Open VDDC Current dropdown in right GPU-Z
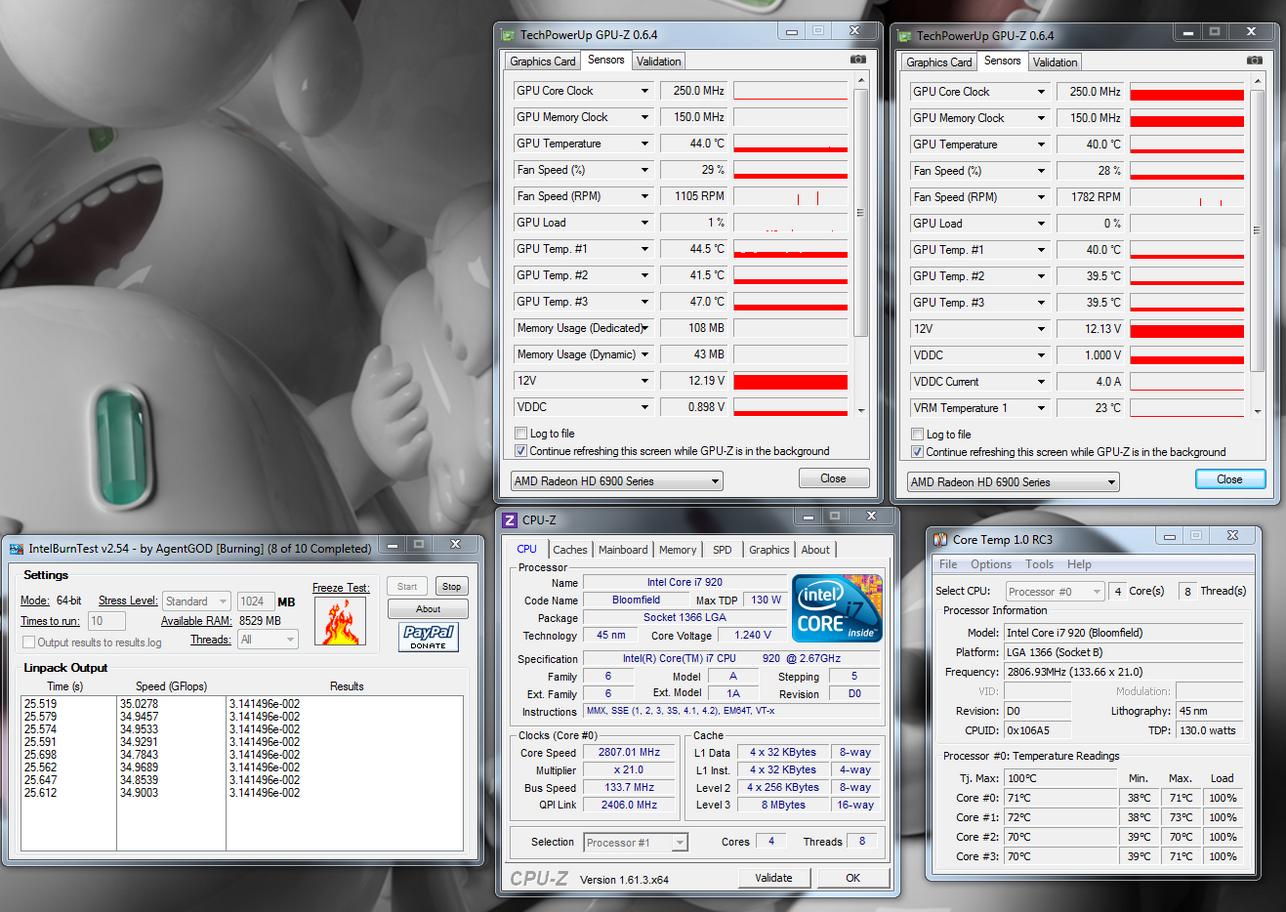The height and width of the screenshot is (912, 1286). click(x=1041, y=381)
